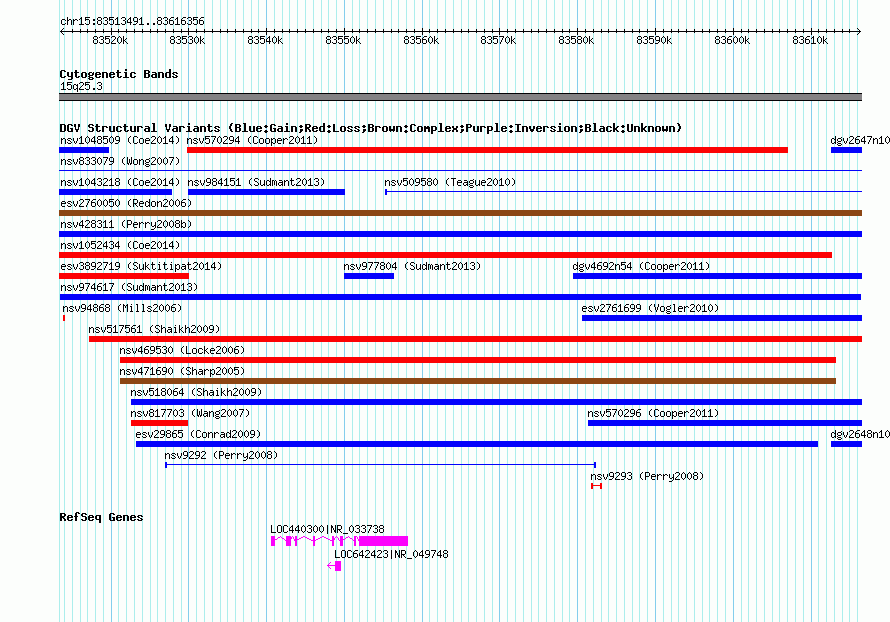This screenshot has height=622, width=890.
Task: Click the RefSeq Genes track title
Action: pos(101,517)
